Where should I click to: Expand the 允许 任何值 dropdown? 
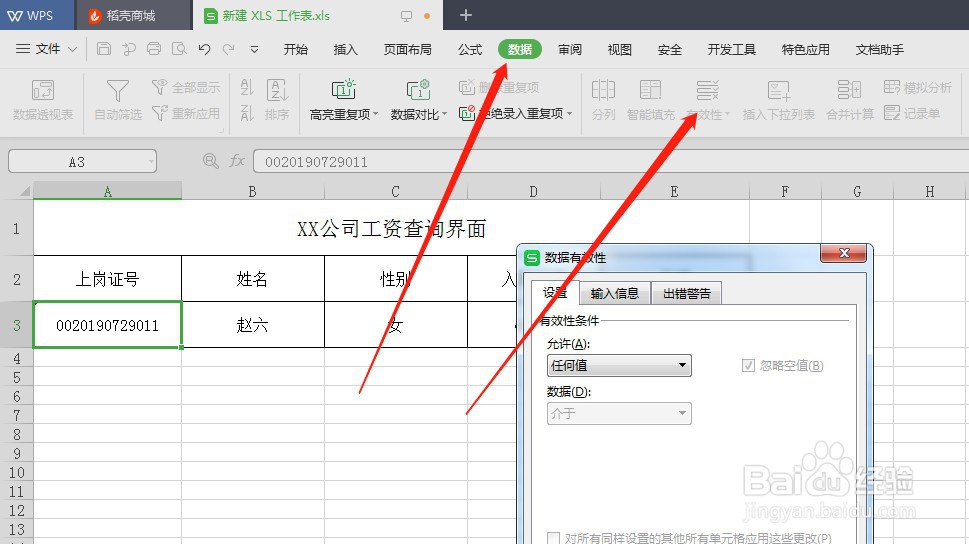[x=682, y=365]
